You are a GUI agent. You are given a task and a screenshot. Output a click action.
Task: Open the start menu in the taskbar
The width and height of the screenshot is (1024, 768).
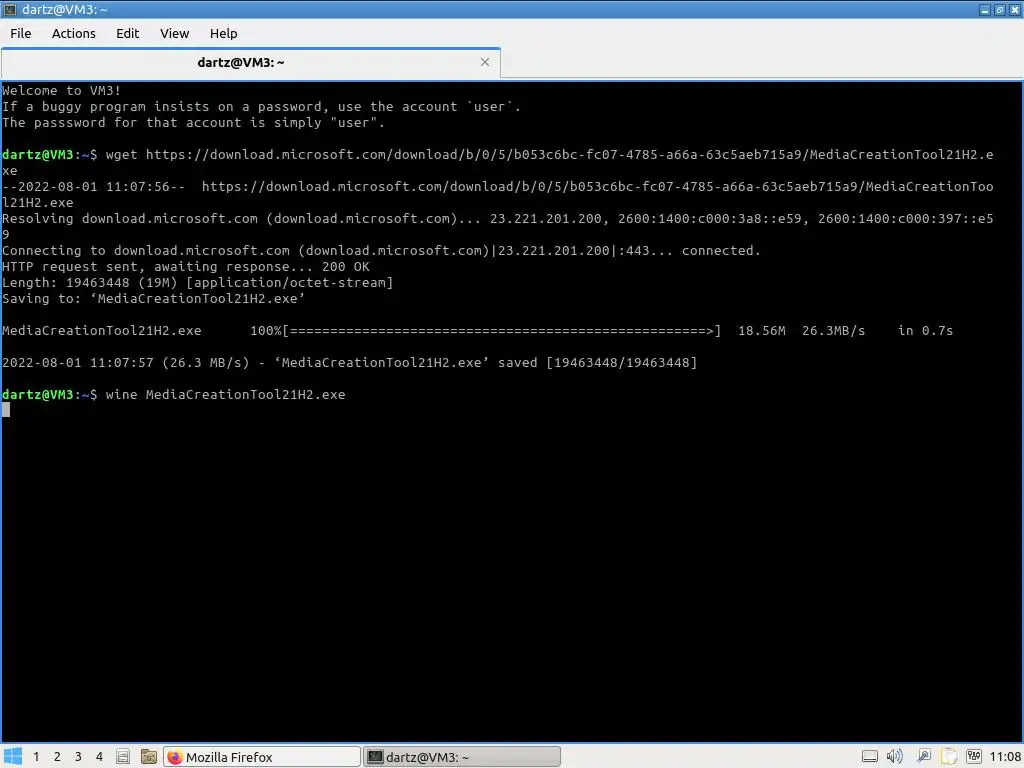13,756
